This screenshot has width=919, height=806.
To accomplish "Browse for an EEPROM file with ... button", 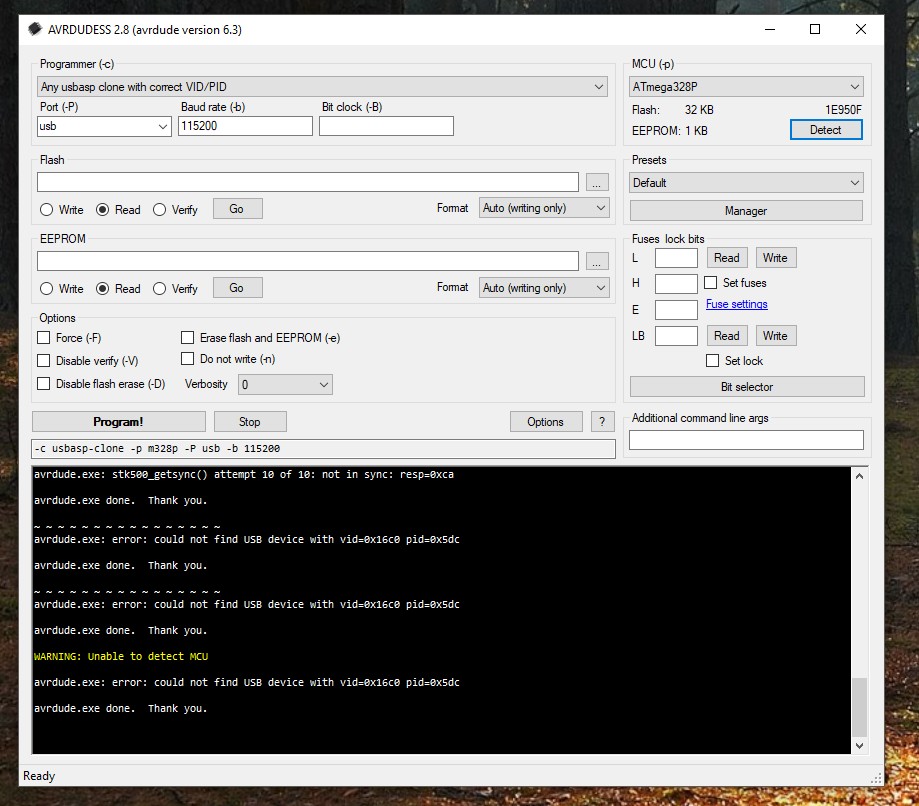I will coord(597,261).
